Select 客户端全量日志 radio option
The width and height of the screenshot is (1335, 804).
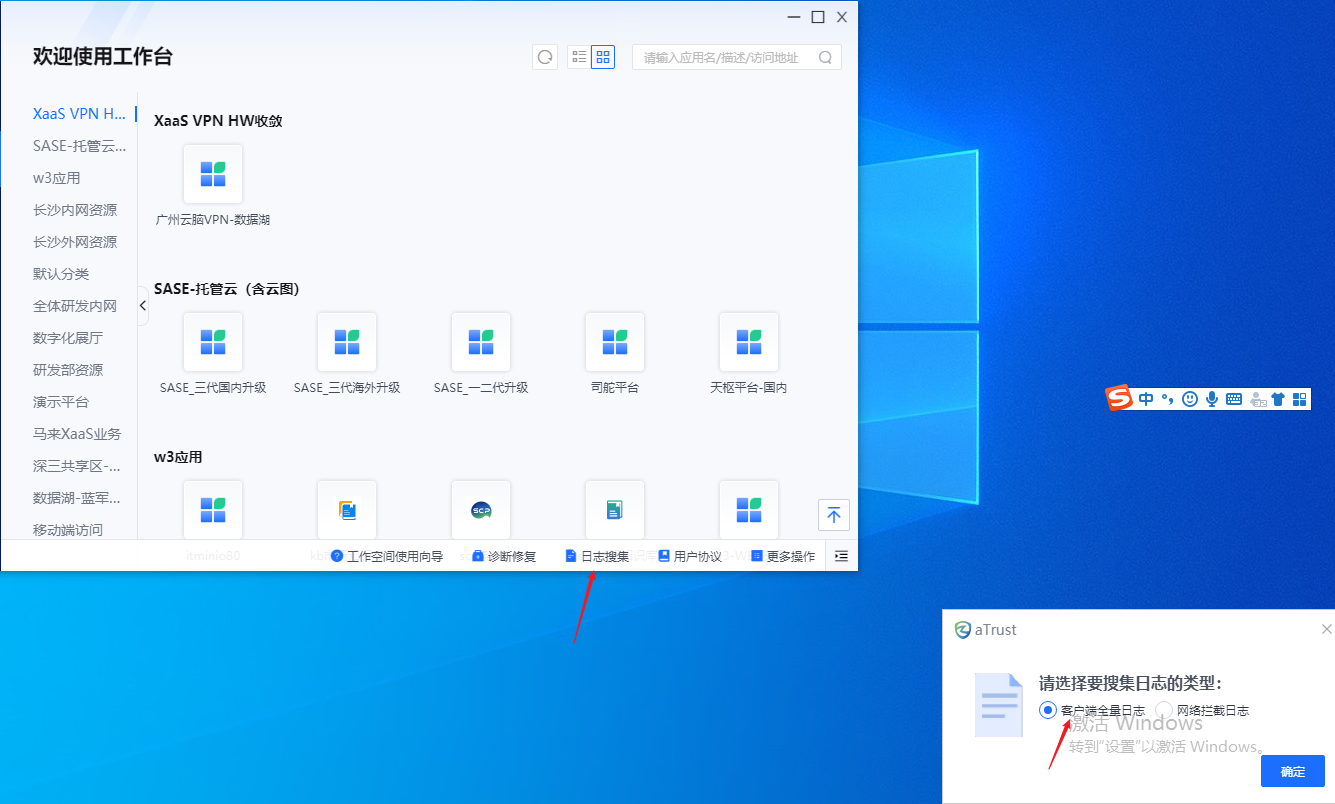pos(1048,710)
